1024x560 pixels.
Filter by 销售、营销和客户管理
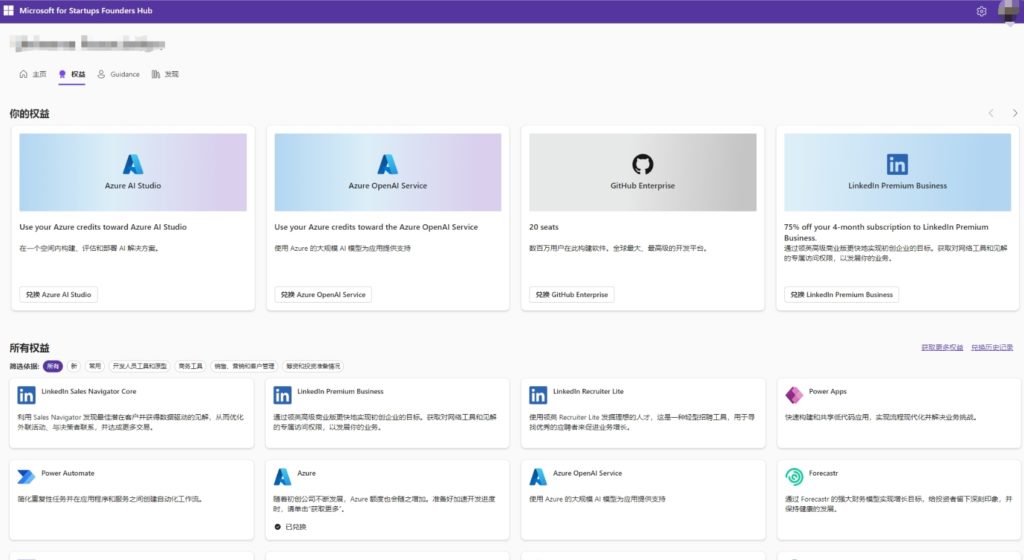pos(244,366)
